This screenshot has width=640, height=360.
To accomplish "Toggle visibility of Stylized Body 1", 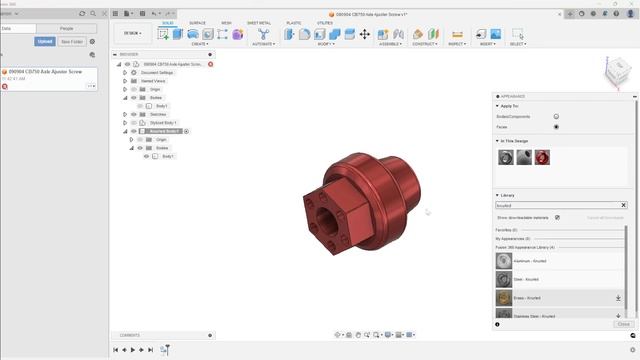I will point(134,123).
